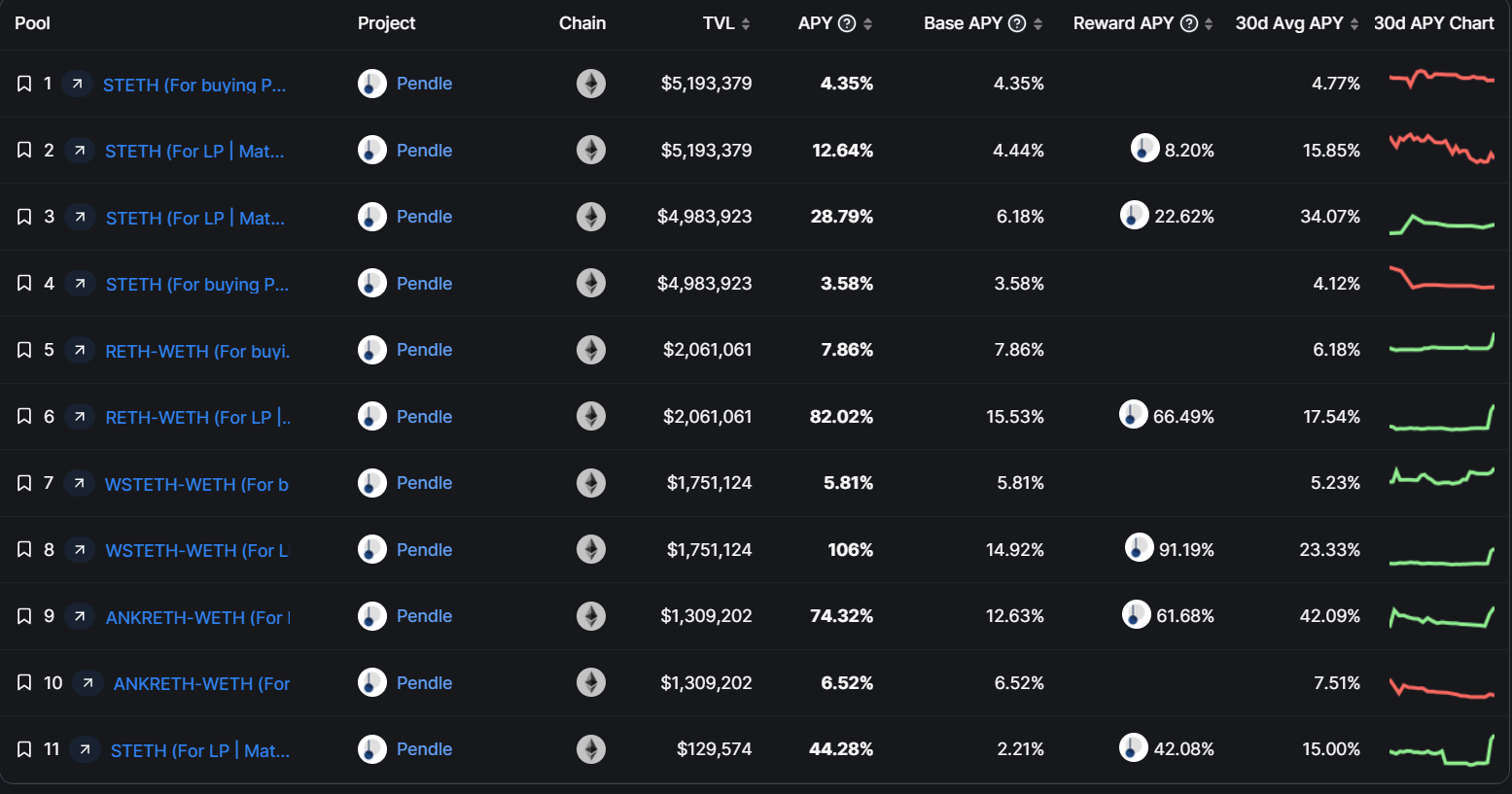The width and height of the screenshot is (1512, 794).
Task: Open external link arrow for row 4
Action: pyautogui.click(x=80, y=283)
